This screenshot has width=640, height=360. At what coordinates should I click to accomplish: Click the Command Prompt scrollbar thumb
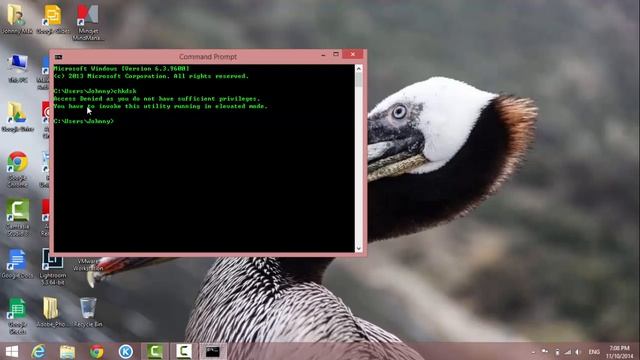(x=359, y=80)
